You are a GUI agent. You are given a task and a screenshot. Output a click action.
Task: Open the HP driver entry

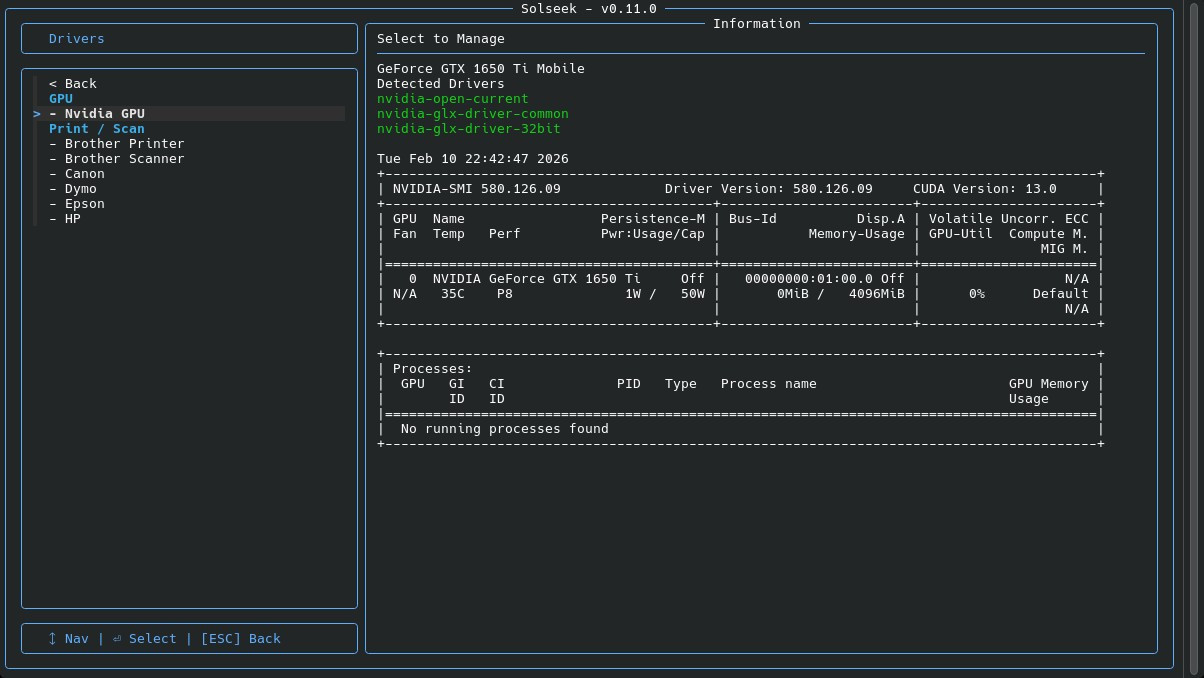coord(72,219)
